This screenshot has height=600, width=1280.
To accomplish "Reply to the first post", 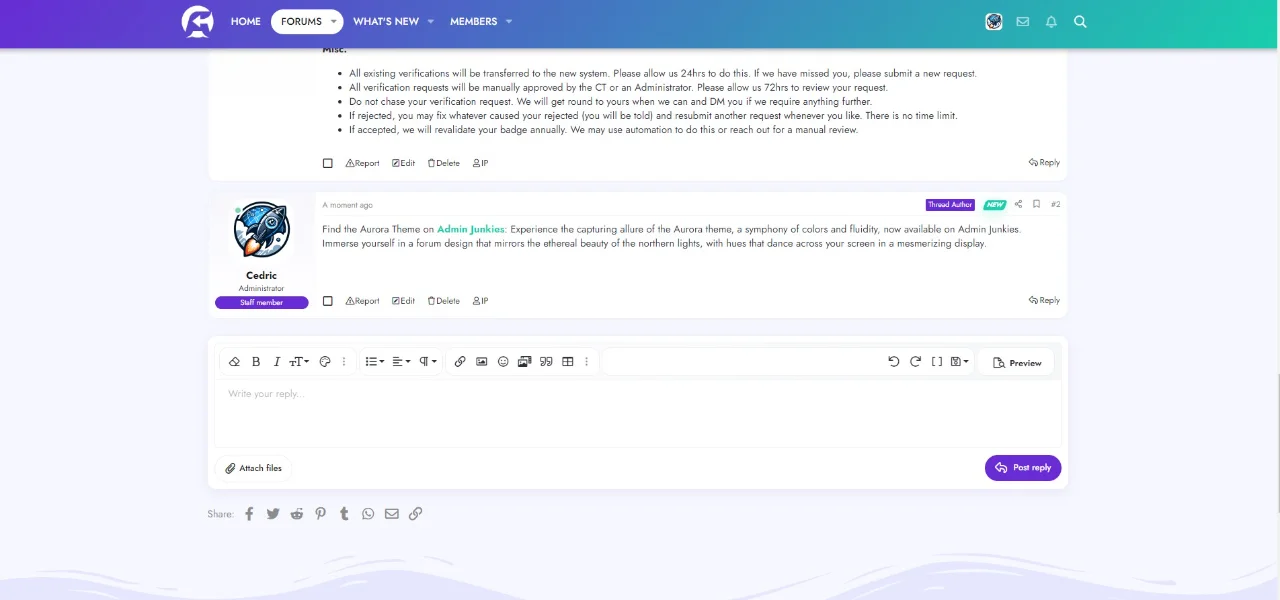I will (x=1044, y=162).
